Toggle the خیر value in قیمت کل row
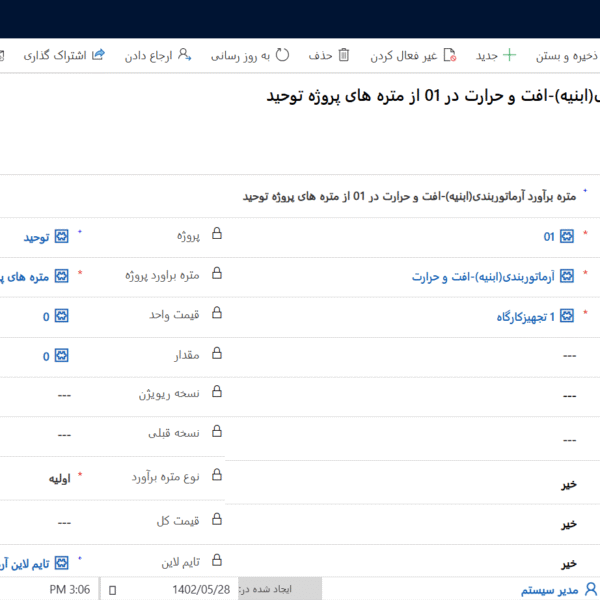 point(569,523)
